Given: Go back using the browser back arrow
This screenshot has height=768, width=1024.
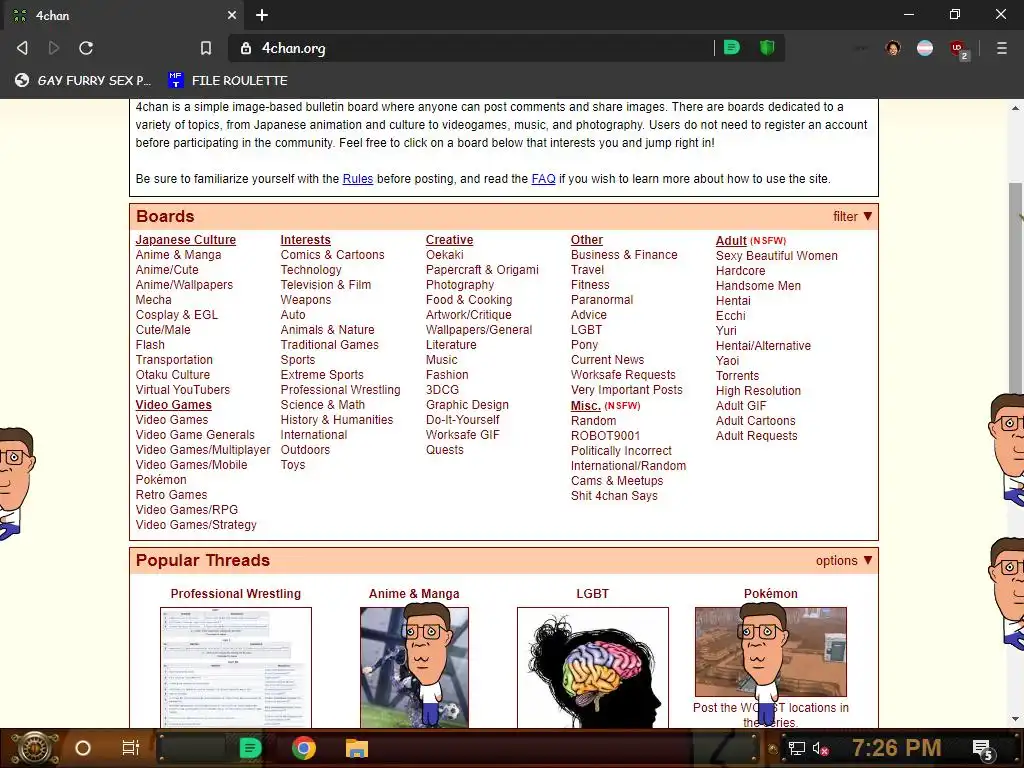Looking at the screenshot, I should (x=22, y=48).
